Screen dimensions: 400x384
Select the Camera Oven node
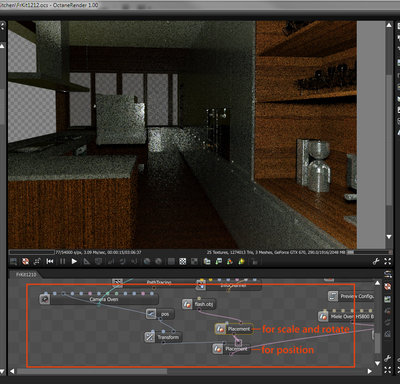[x=99, y=299]
